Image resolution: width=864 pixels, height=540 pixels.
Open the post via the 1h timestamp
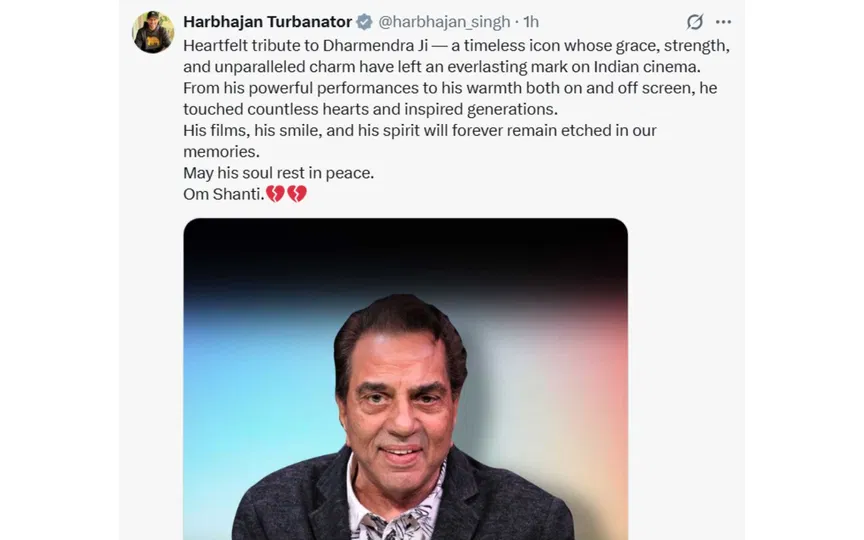[x=531, y=22]
